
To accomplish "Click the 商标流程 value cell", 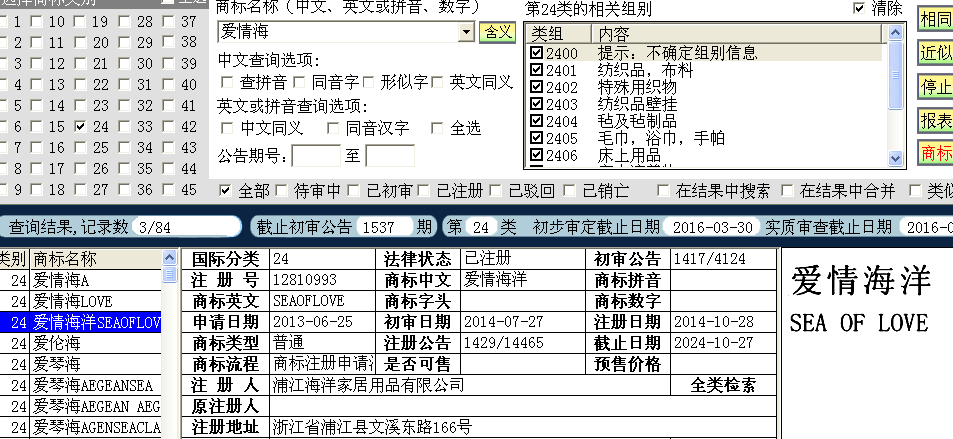I will pos(323,364).
